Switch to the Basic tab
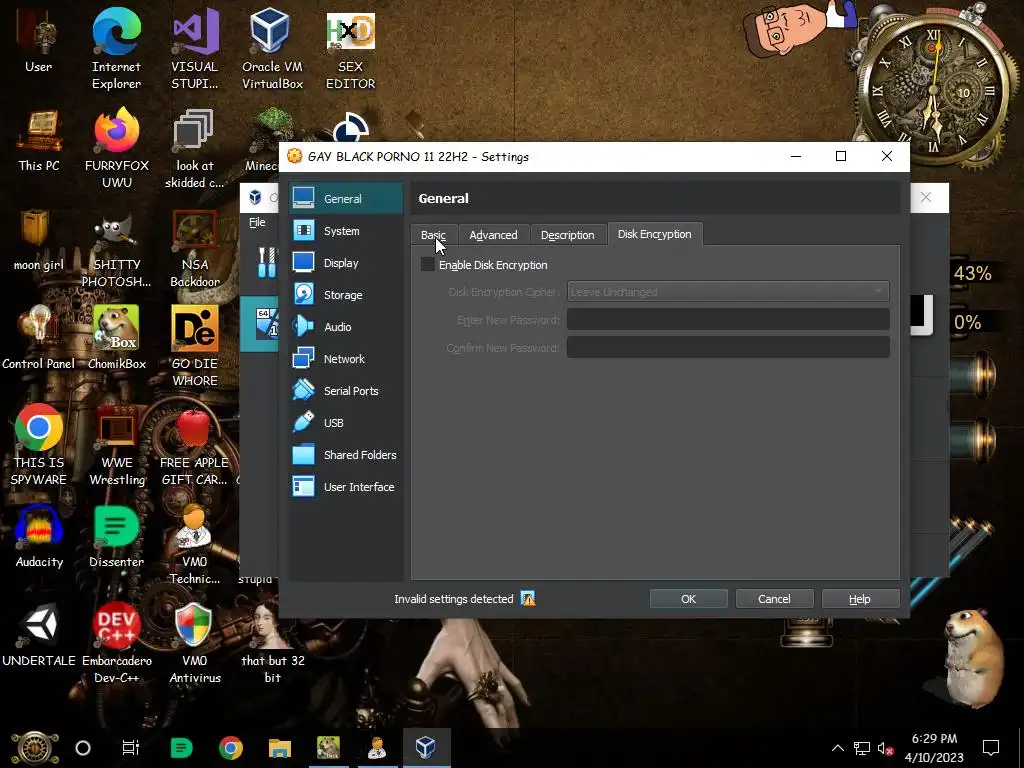 [x=434, y=234]
